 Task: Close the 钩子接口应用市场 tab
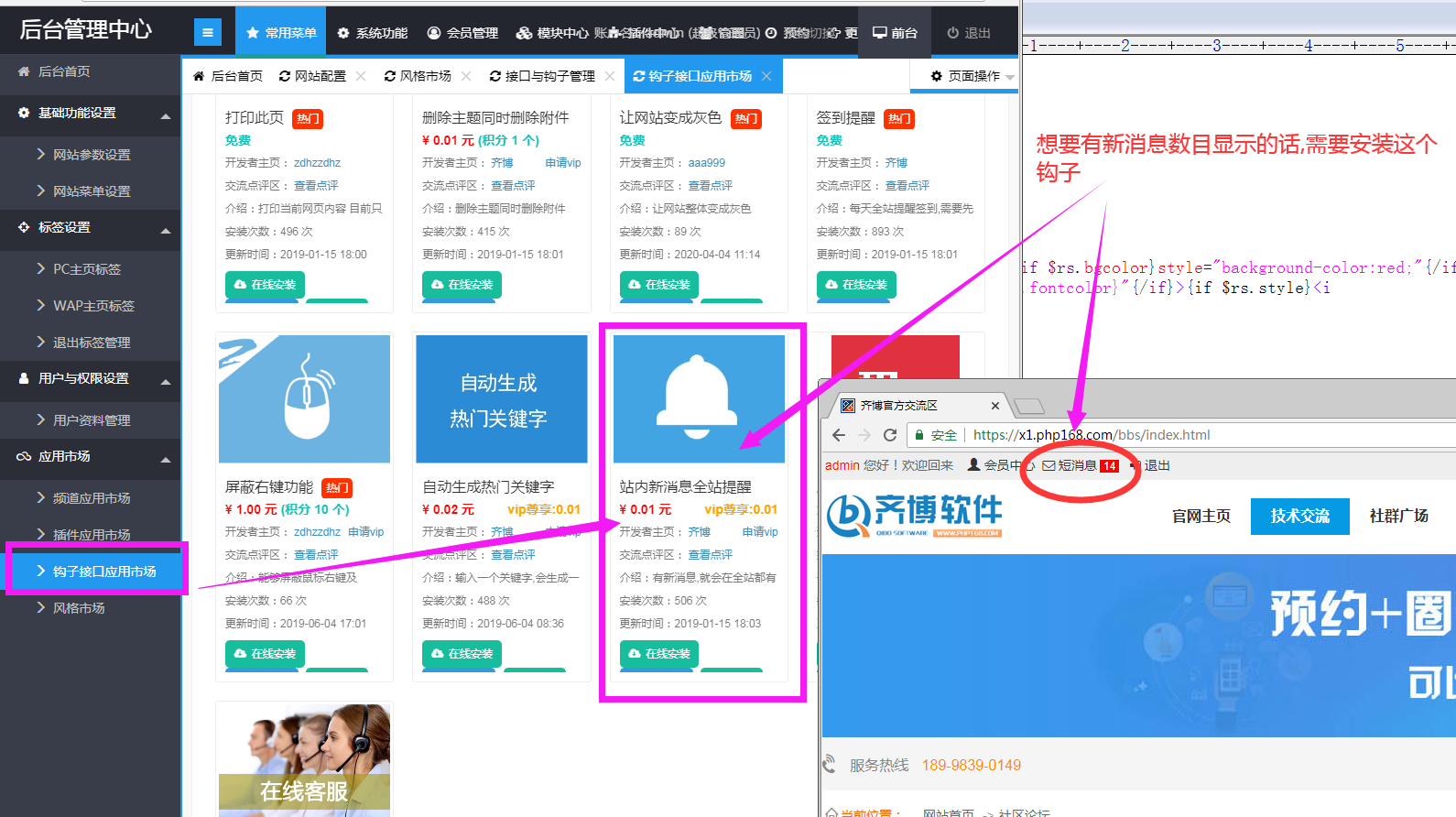[766, 76]
